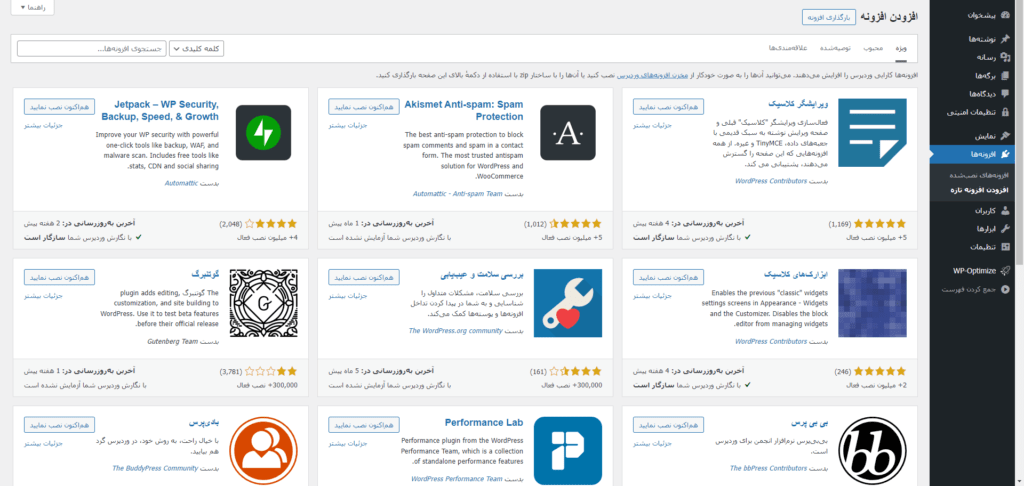Install BuddyPress plugin now

[59, 425]
